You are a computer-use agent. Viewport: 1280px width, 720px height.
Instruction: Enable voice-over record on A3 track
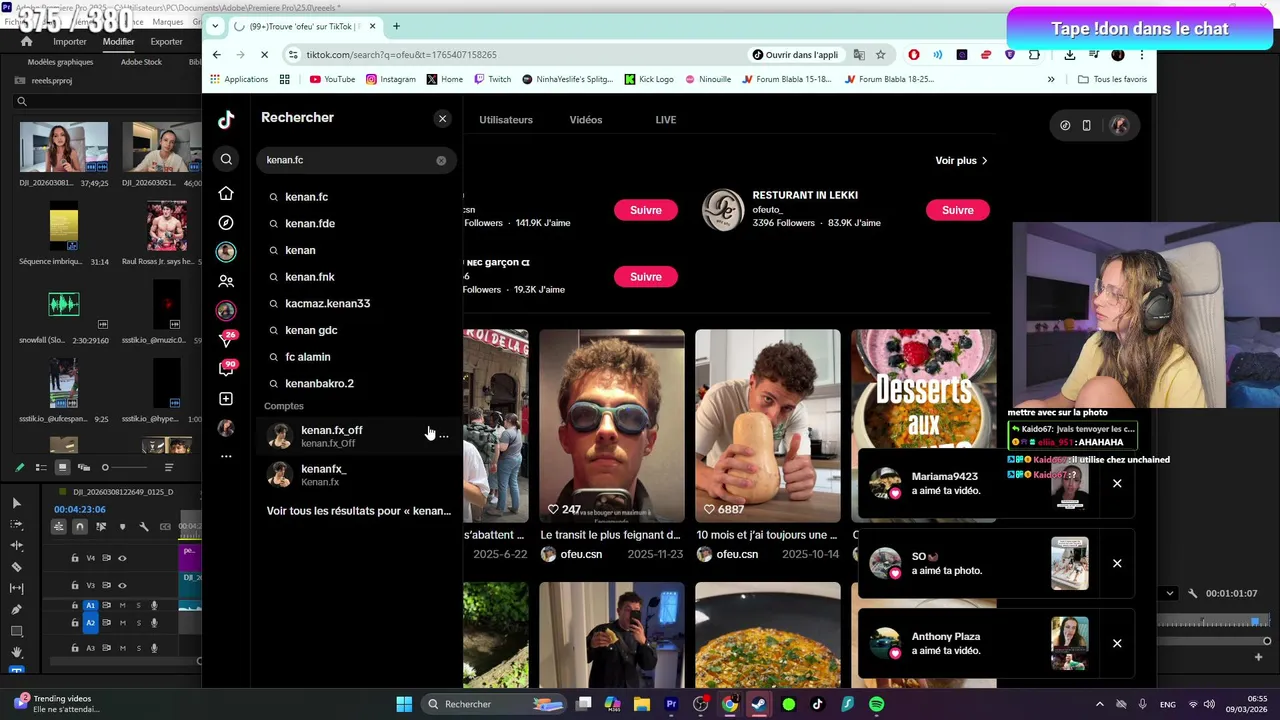coord(154,648)
